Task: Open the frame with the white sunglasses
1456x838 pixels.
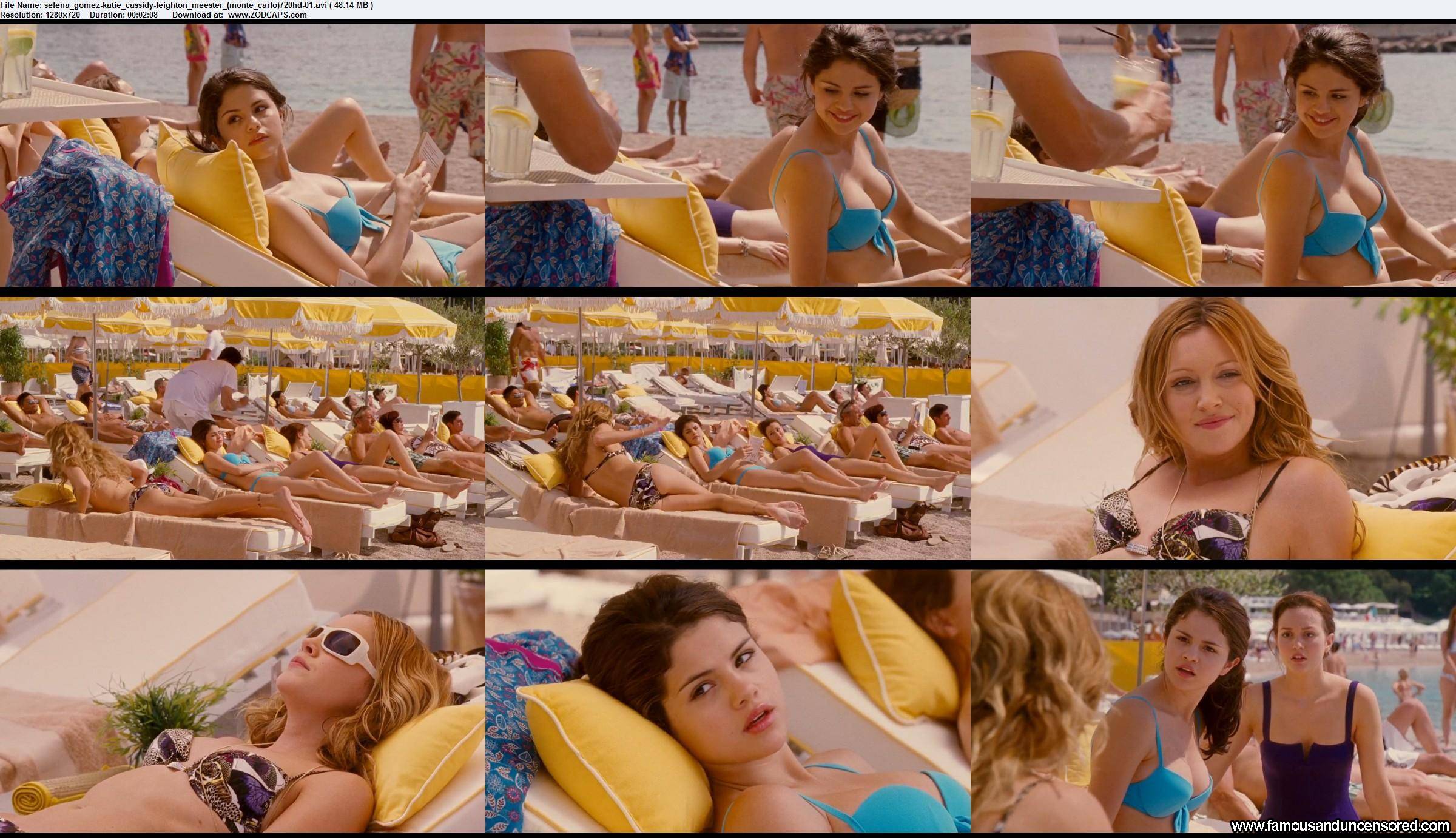Action: click(243, 701)
